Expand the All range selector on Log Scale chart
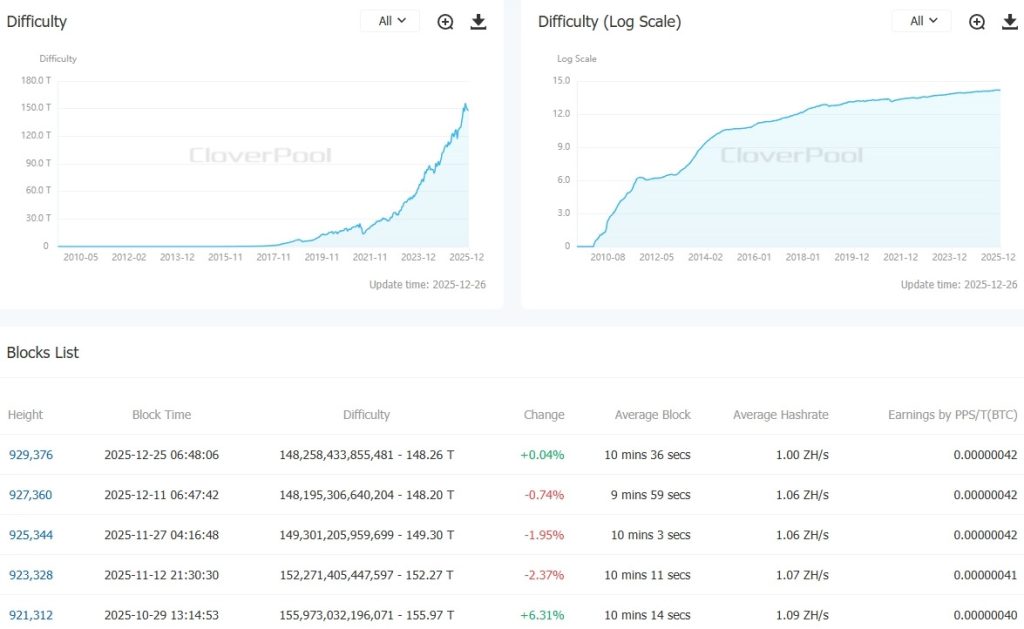Viewport: 1024px width, 629px height. click(x=922, y=21)
